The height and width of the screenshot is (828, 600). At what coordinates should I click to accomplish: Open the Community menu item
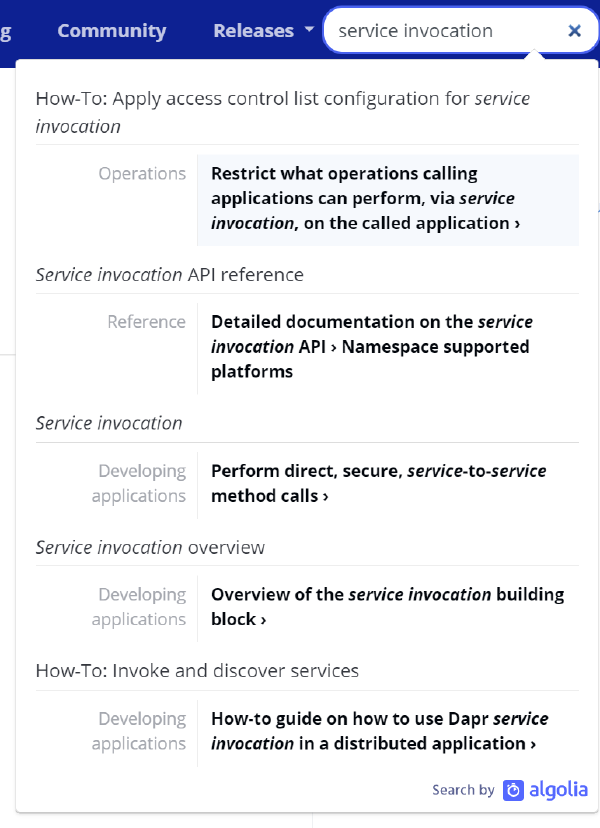(x=111, y=31)
